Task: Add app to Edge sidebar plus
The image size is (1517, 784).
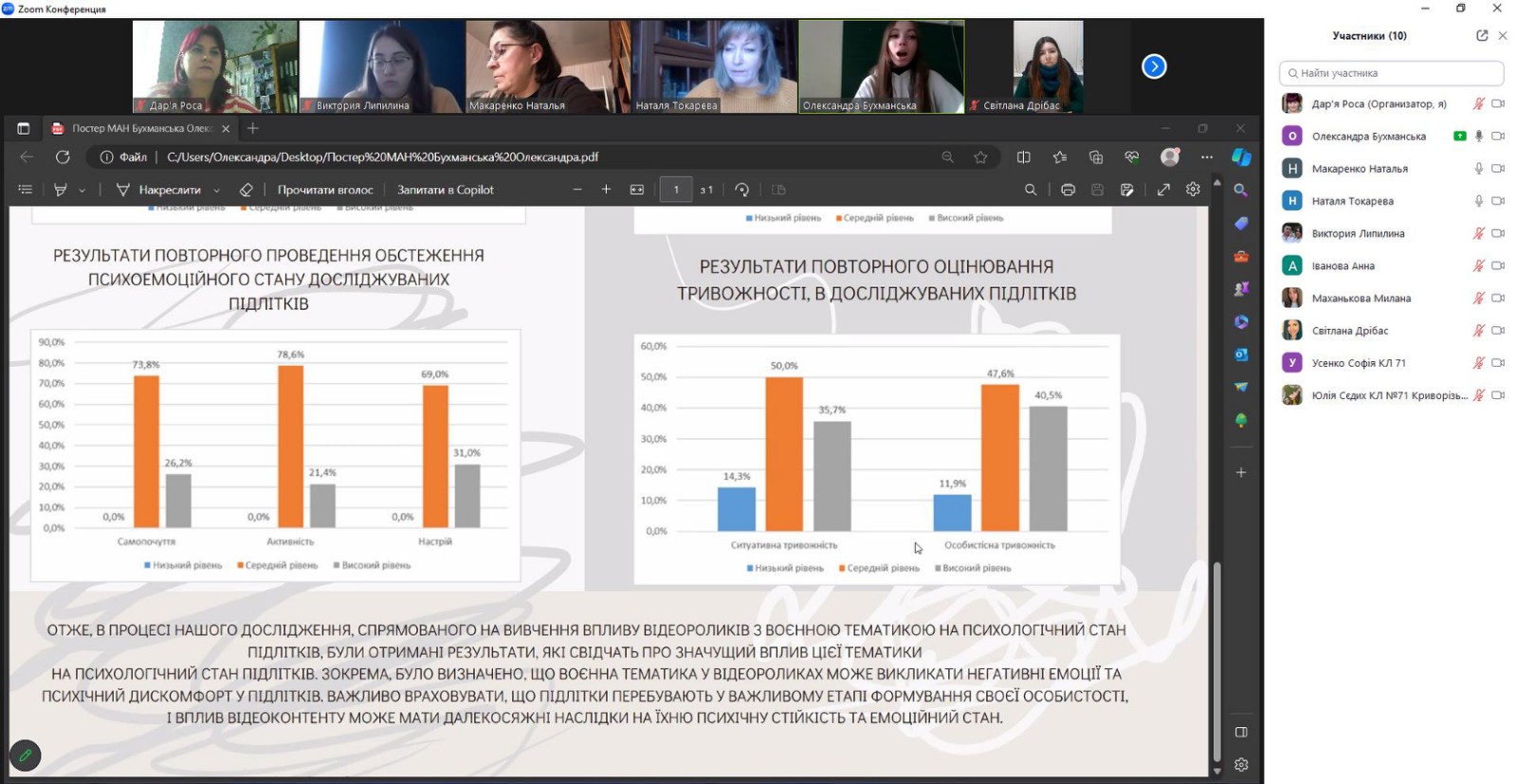Action: 1241,472
